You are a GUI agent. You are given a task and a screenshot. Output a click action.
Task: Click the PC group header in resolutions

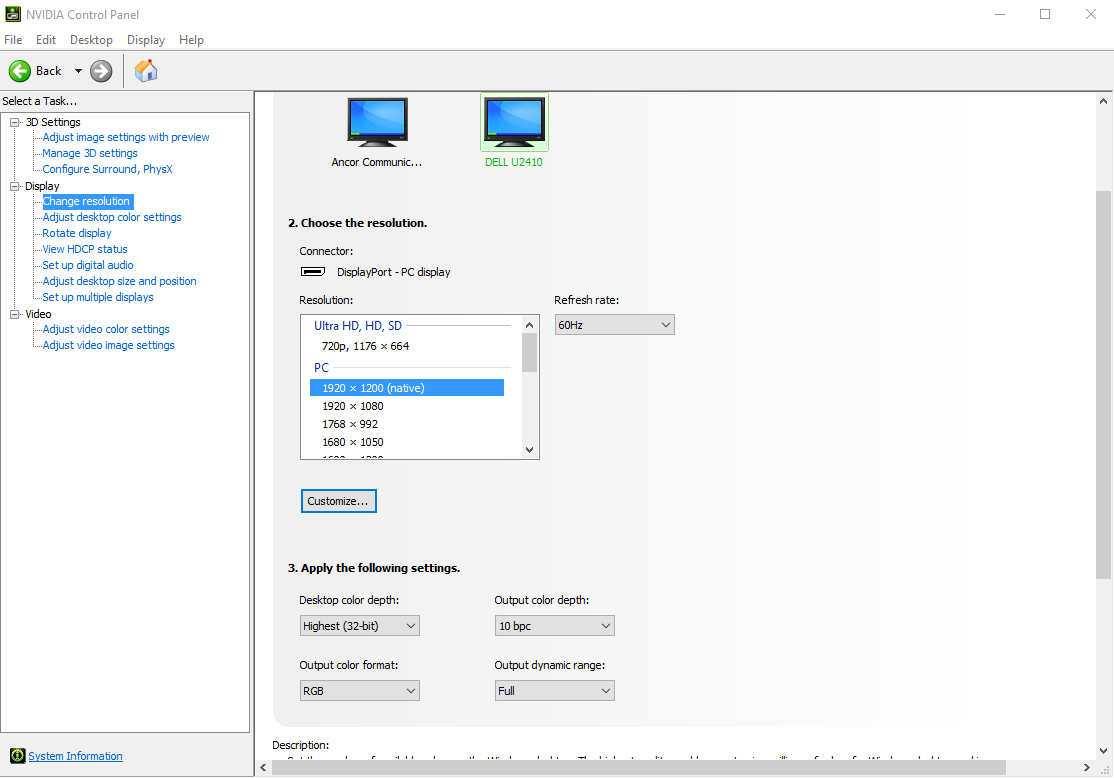pyautogui.click(x=321, y=367)
